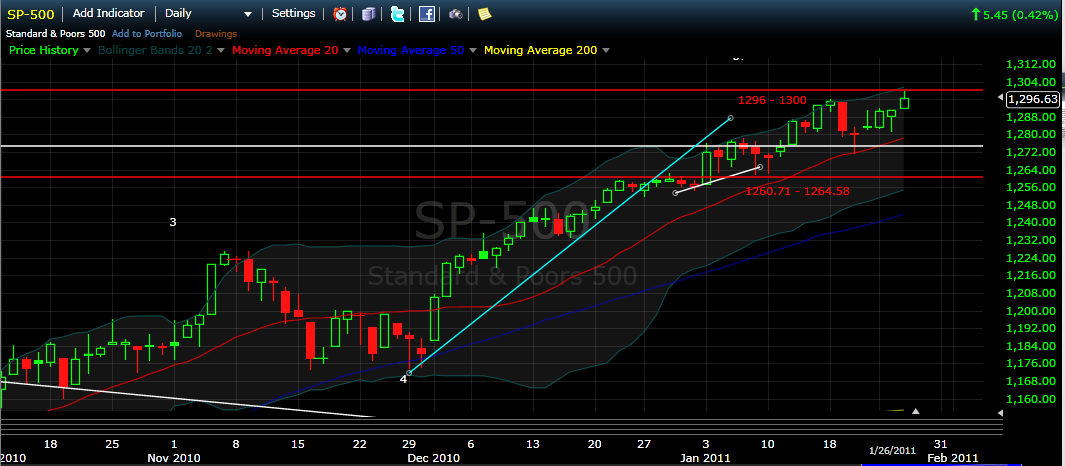Click the left-pointing triangle below 1,160.00
1065x466 pixels.
[999, 412]
